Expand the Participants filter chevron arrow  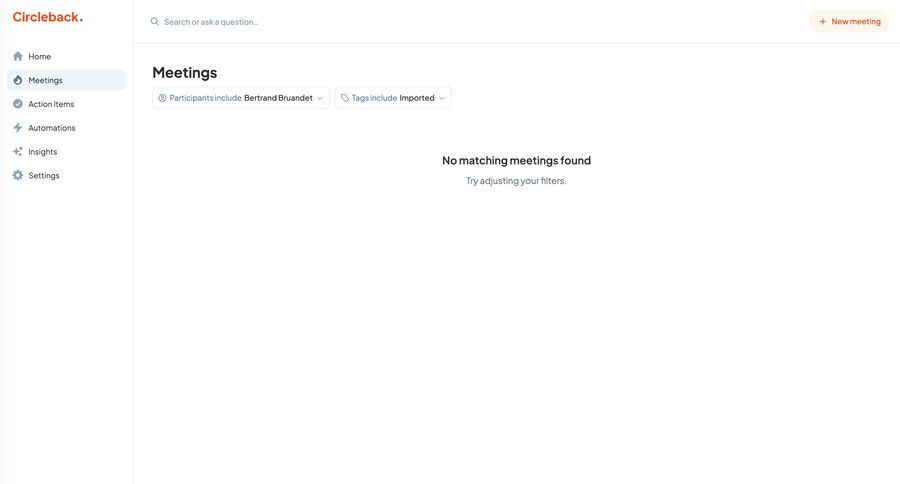(320, 98)
